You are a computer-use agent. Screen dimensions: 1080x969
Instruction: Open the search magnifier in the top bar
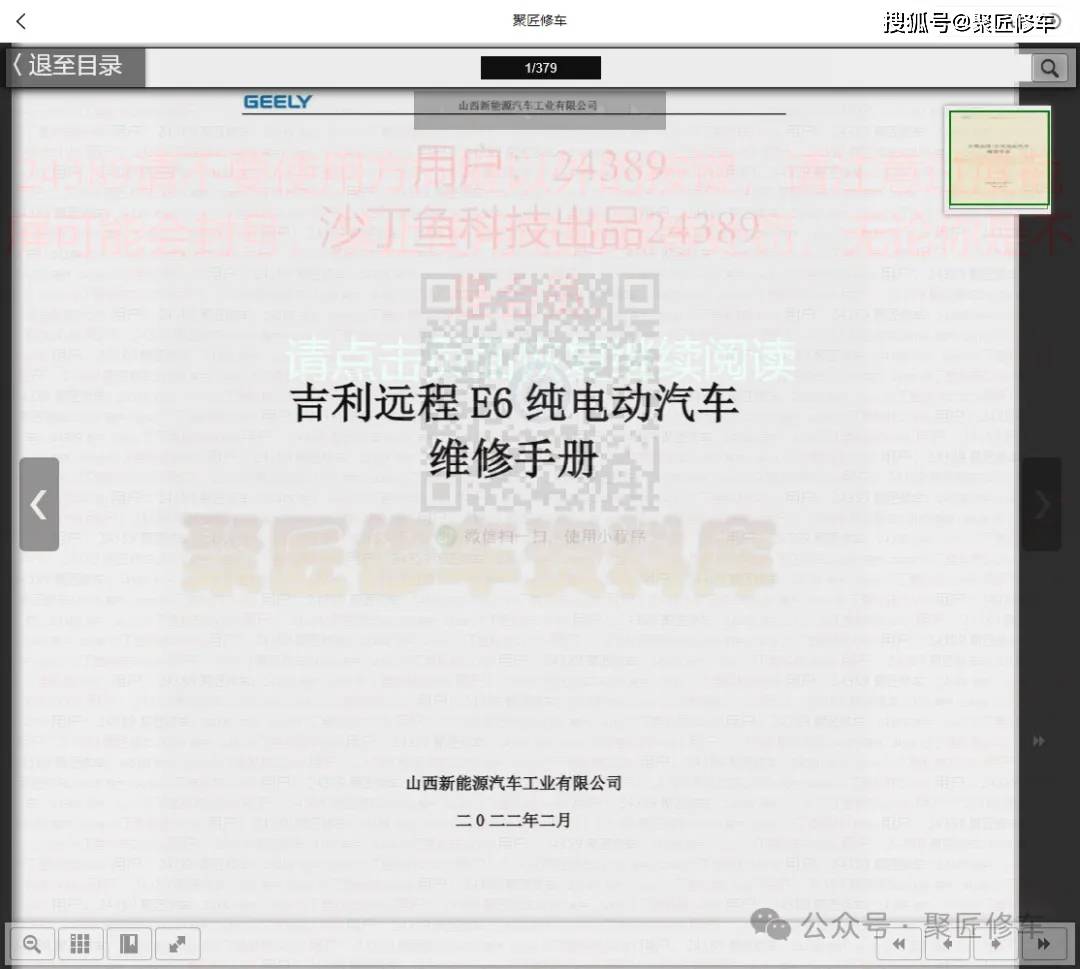tap(1050, 67)
